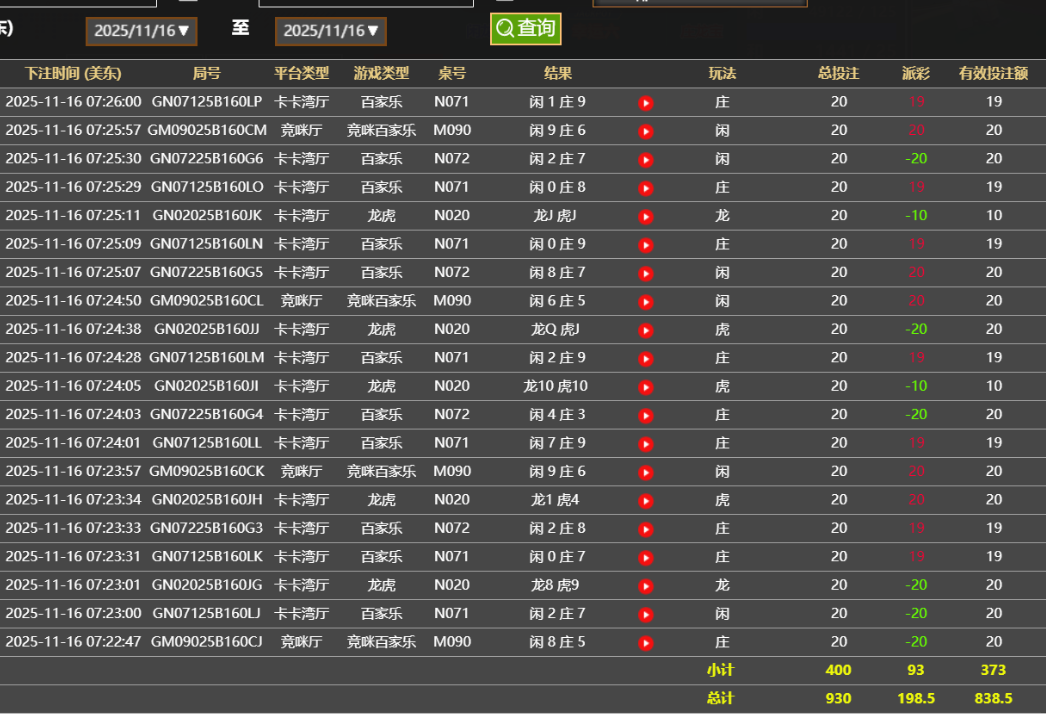The width and height of the screenshot is (1046, 714).
Task: Play video of last round GM09025B160CJ
Action: 645,642
